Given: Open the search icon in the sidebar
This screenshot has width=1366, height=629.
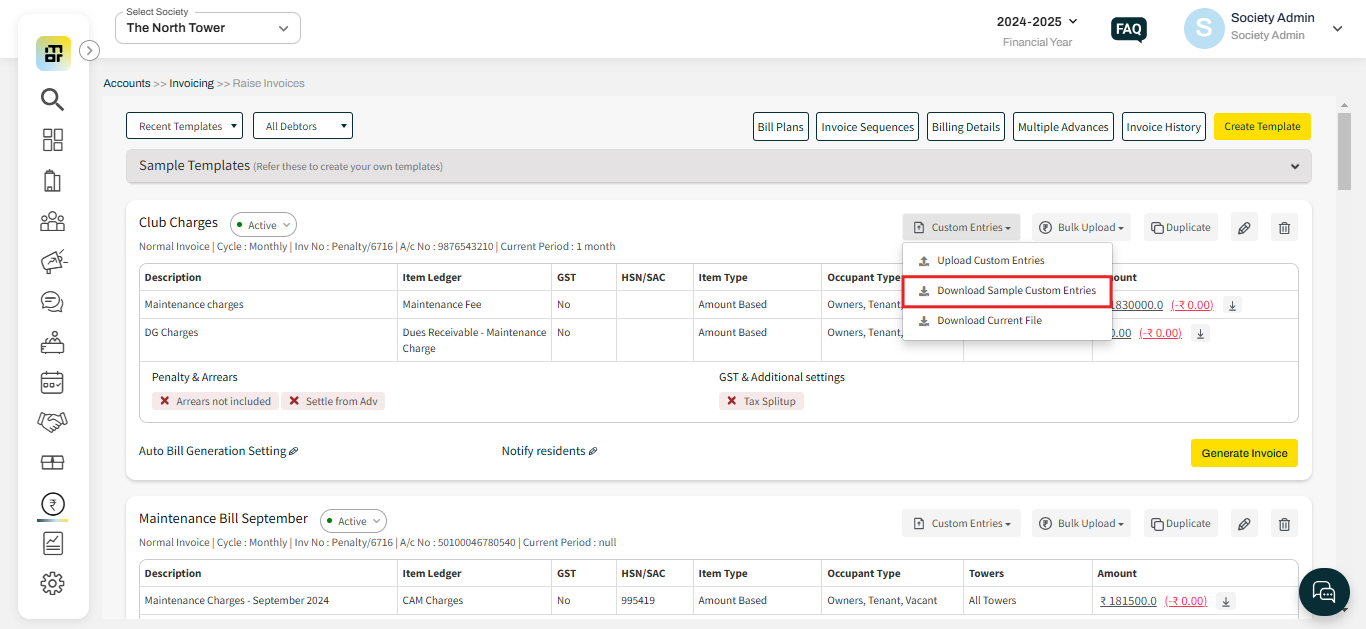Looking at the screenshot, I should (x=52, y=99).
